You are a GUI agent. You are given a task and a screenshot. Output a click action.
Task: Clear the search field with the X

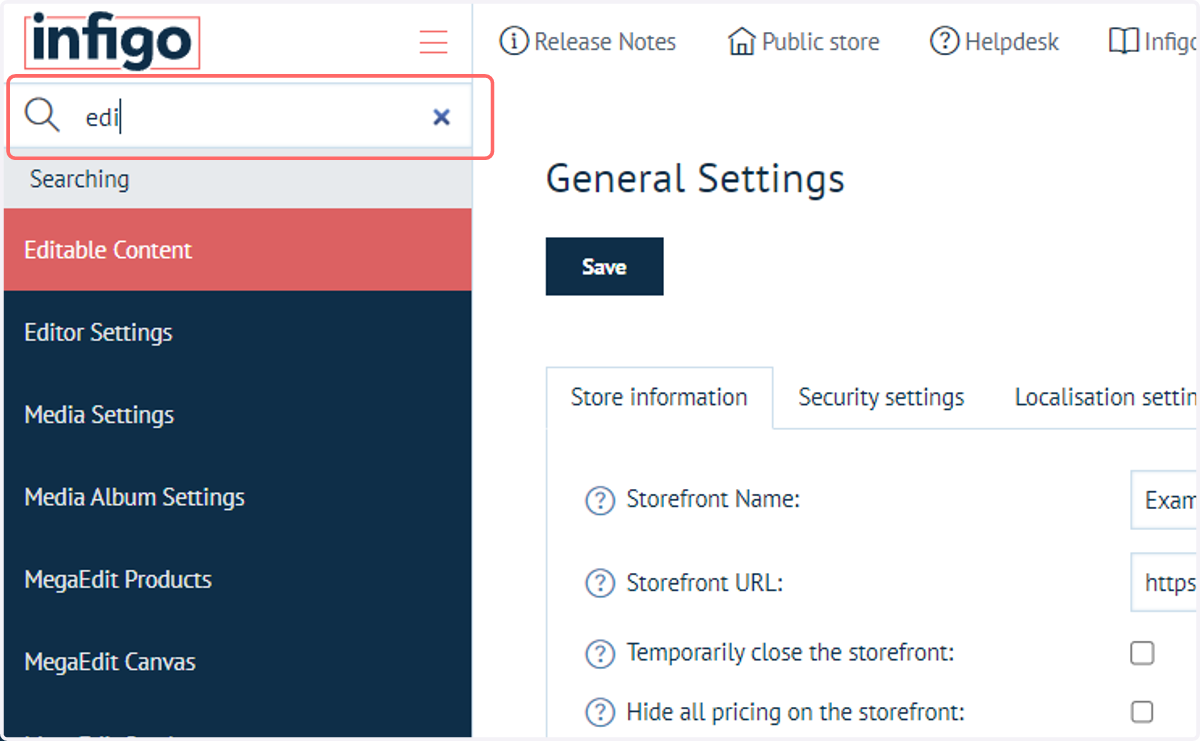click(441, 117)
